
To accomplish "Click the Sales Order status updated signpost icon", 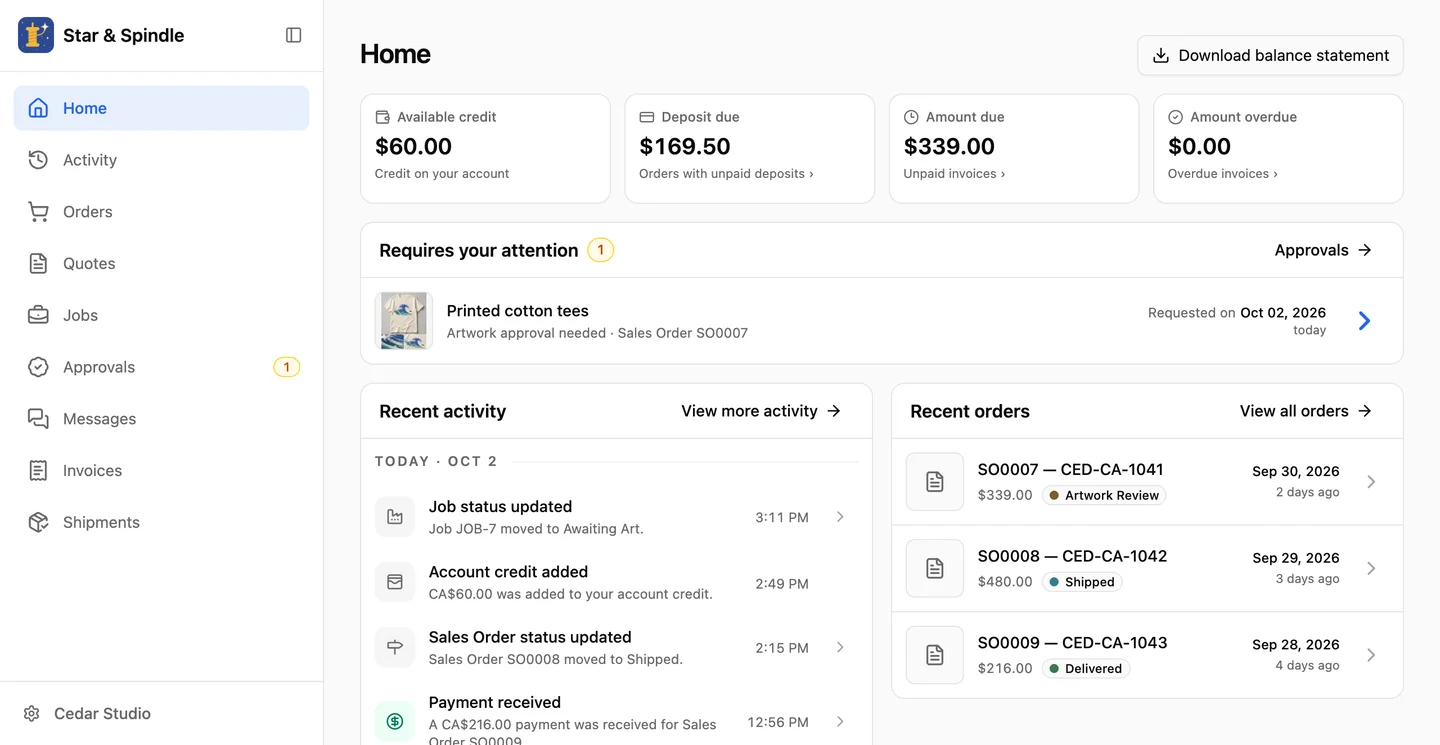I will pyautogui.click(x=395, y=647).
